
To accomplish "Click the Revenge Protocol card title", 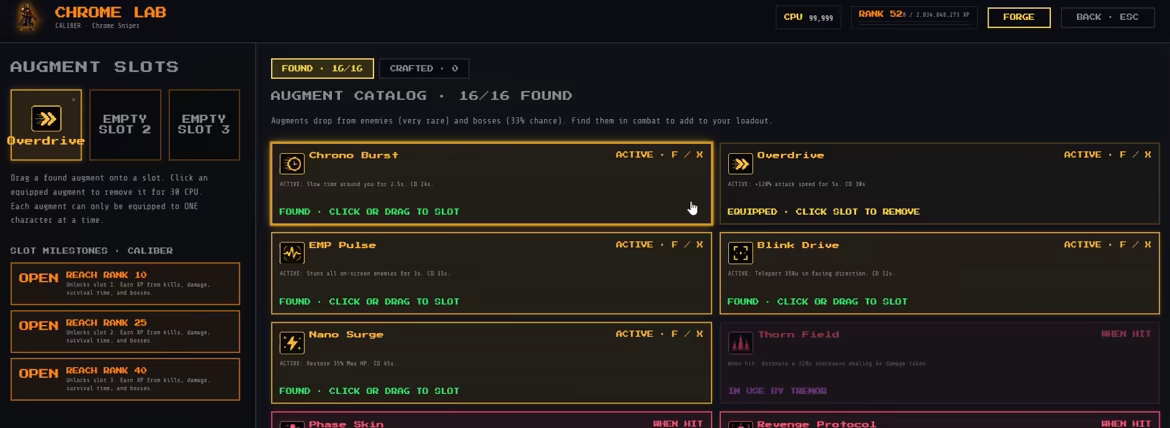I will click(816, 424).
